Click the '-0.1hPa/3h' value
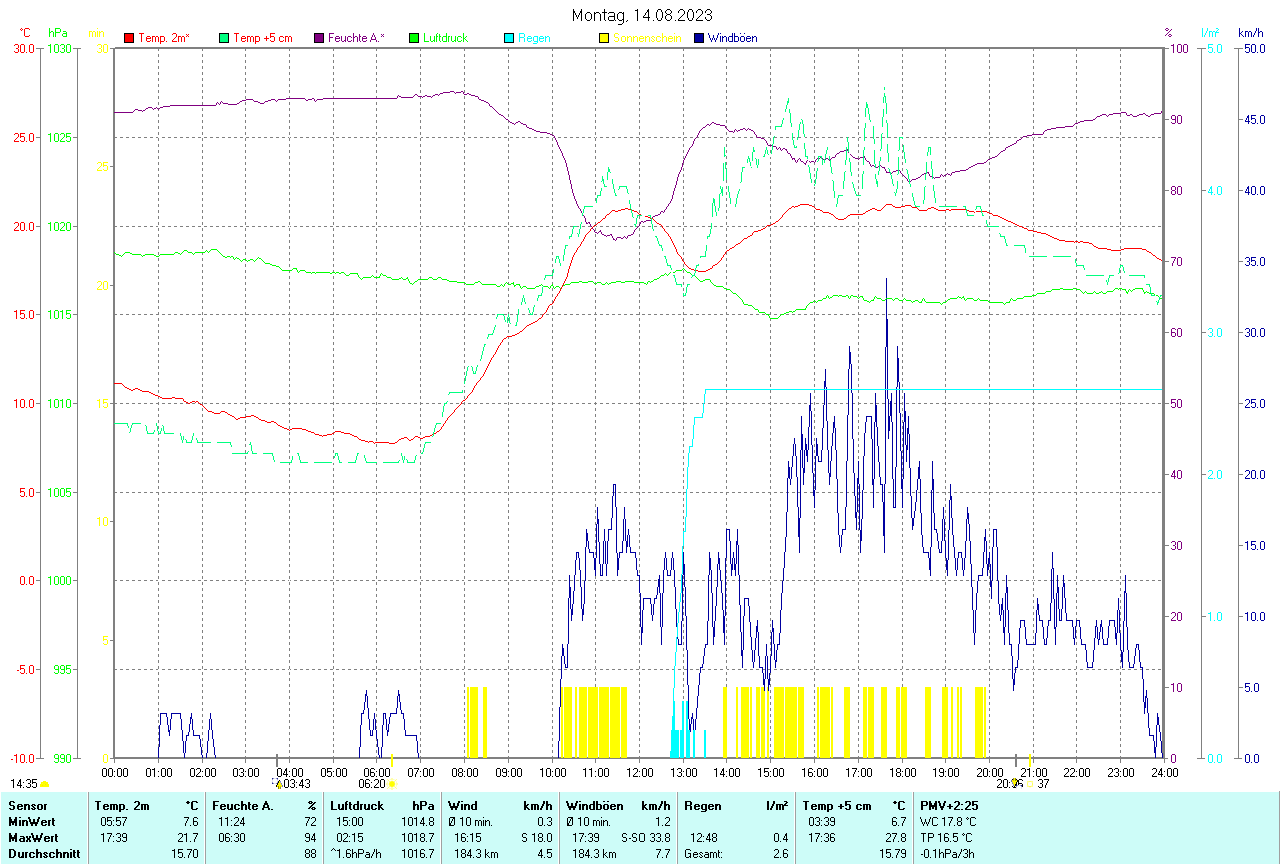 pyautogui.click(x=949, y=854)
